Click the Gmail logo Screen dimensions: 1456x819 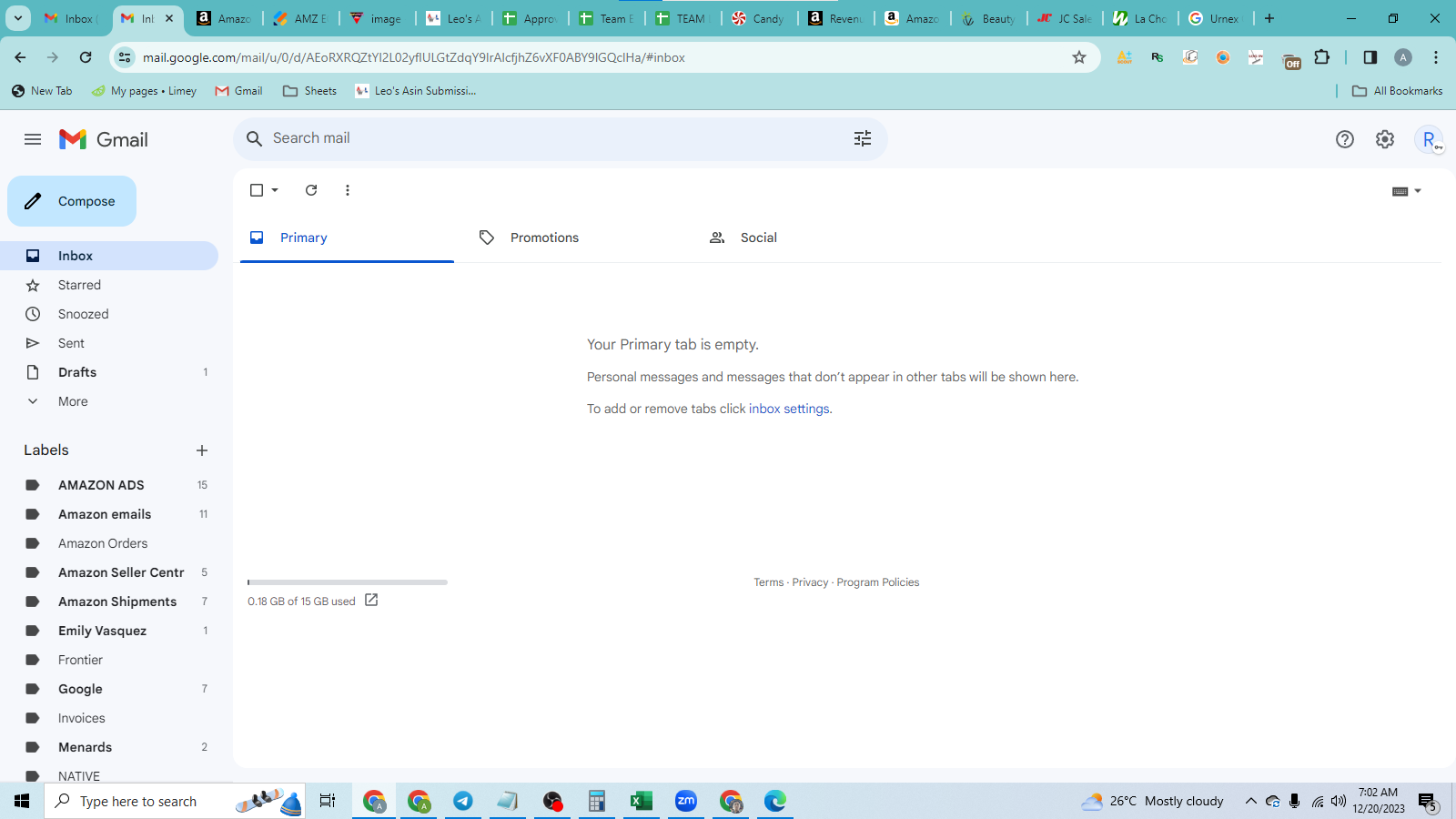(x=104, y=139)
